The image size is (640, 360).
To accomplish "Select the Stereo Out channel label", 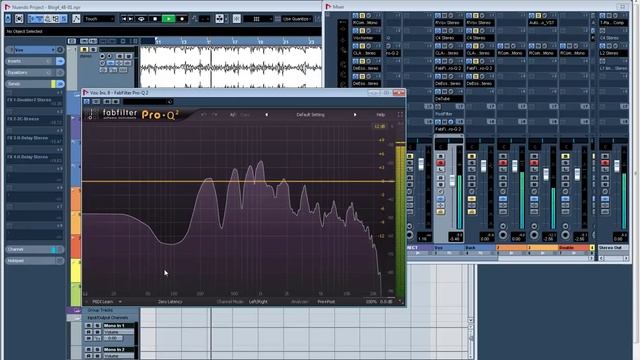I will [613, 248].
